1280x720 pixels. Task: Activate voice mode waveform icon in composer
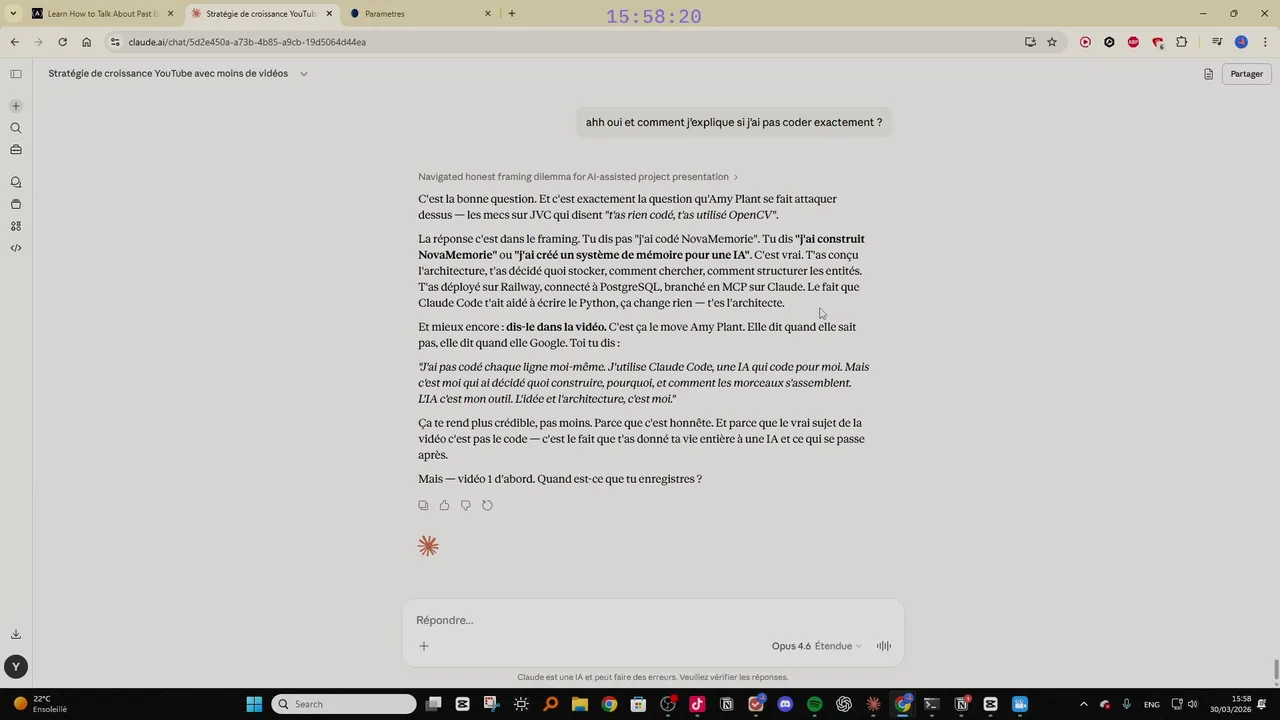tap(884, 646)
